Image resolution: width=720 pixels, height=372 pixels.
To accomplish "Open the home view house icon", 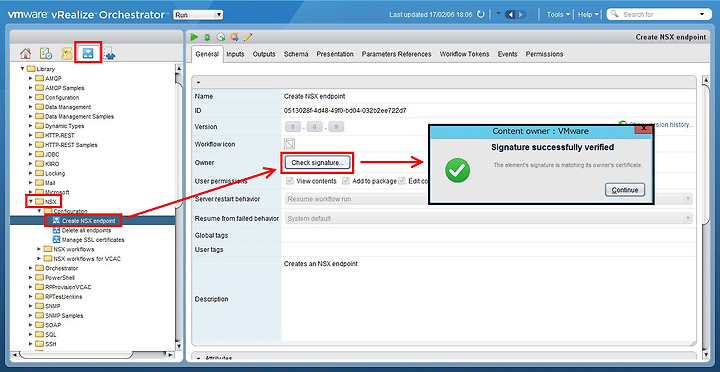I will (x=26, y=54).
